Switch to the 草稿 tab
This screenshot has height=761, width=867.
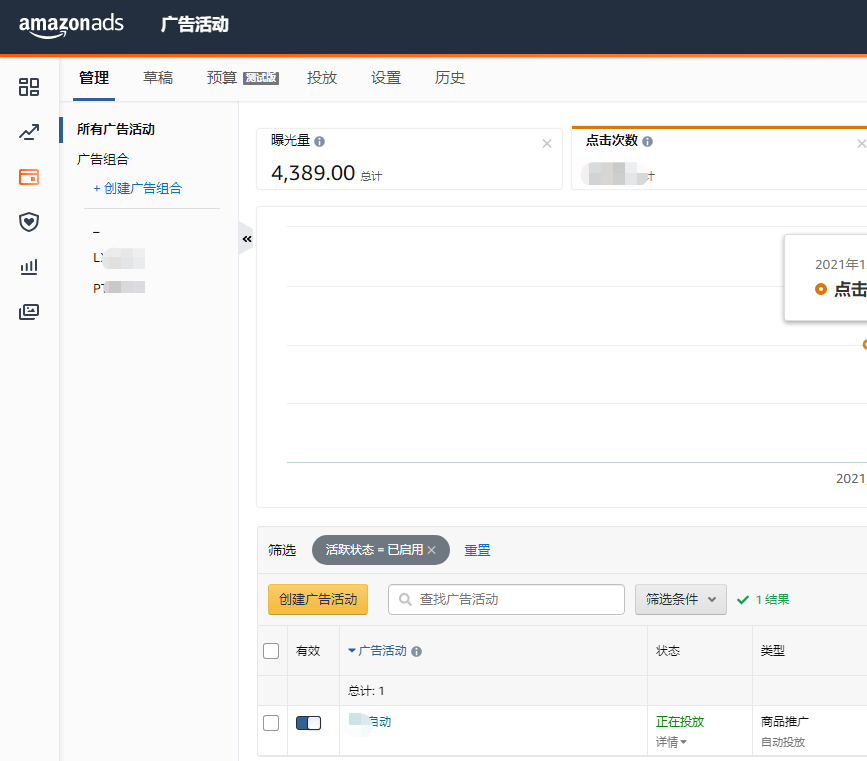click(x=158, y=78)
